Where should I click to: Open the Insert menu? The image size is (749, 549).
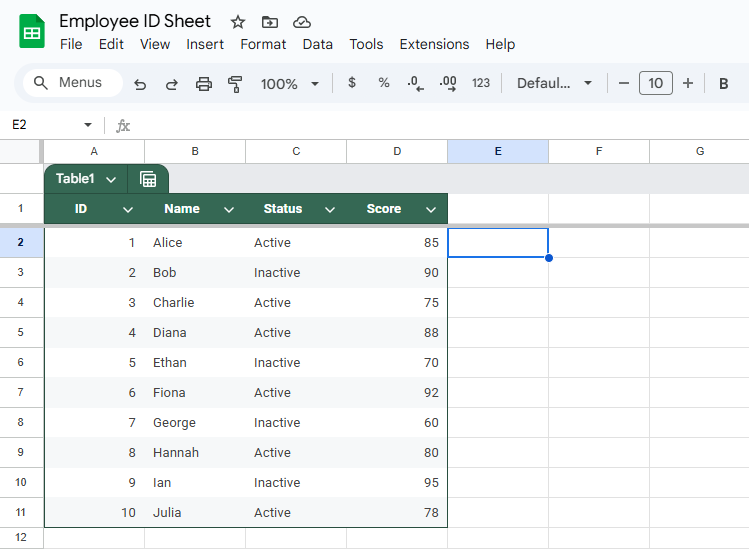pyautogui.click(x=204, y=44)
